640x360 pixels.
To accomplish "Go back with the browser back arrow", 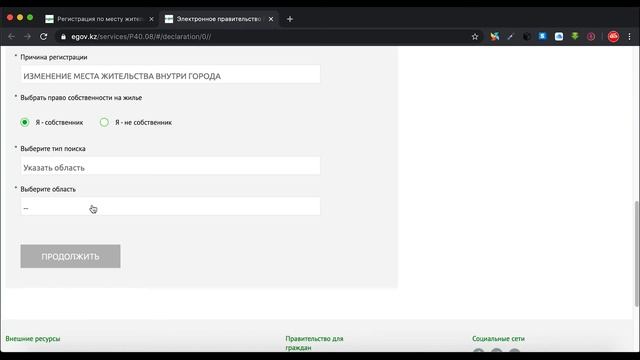I will 11,37.
